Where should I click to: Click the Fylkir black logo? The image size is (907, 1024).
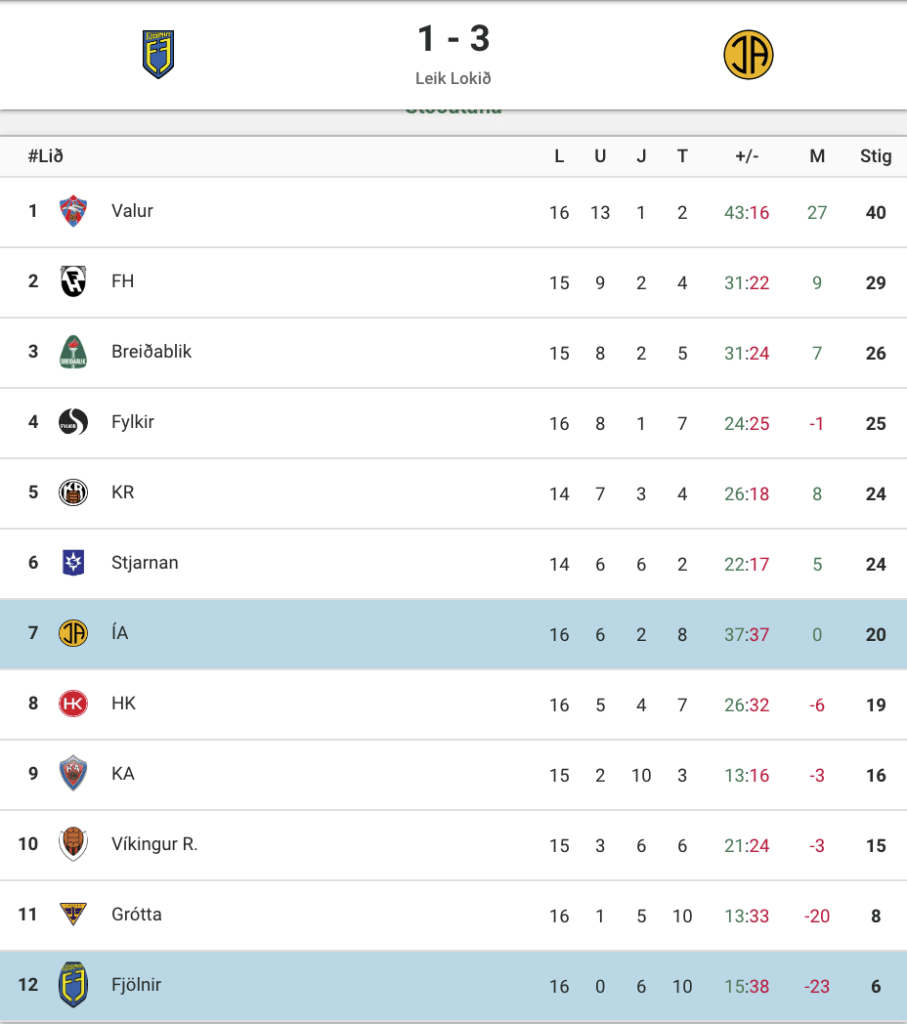[x=73, y=422]
